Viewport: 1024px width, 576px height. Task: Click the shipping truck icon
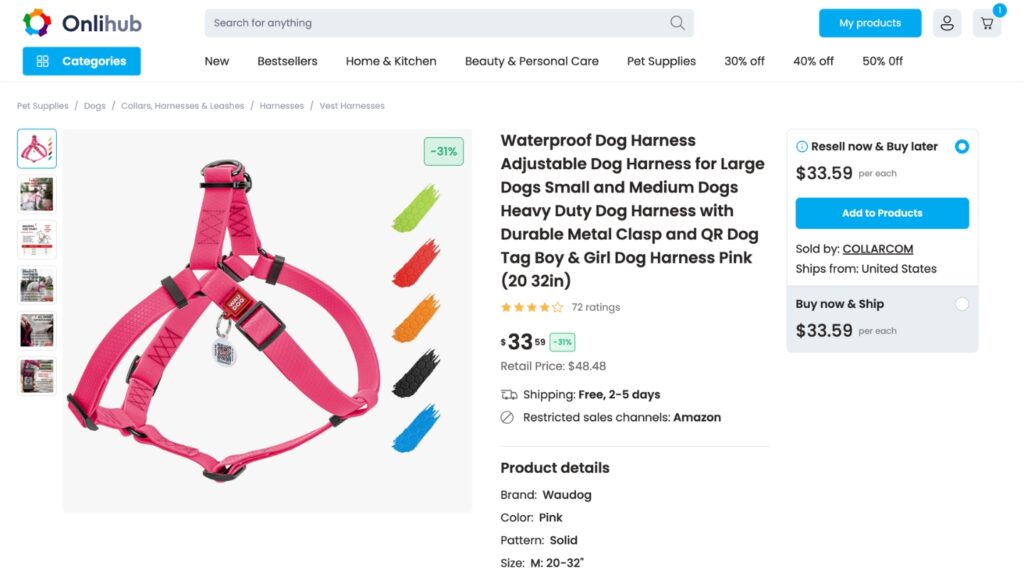pyautogui.click(x=509, y=394)
